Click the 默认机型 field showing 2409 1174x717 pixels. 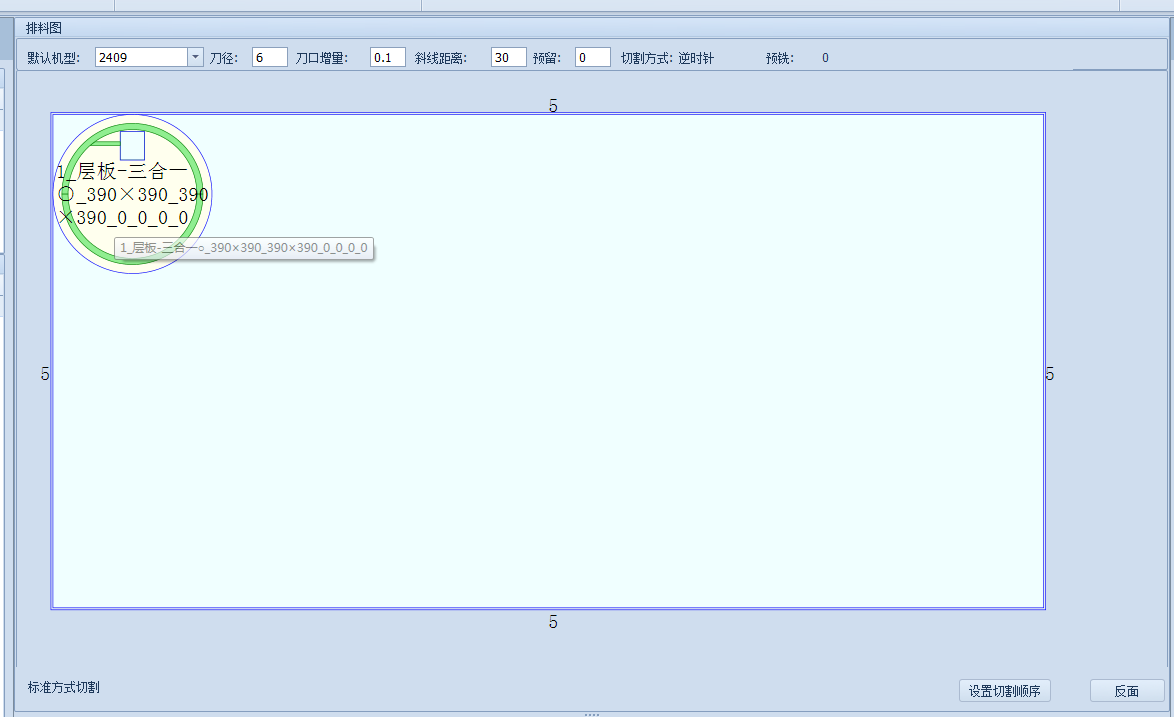point(141,58)
